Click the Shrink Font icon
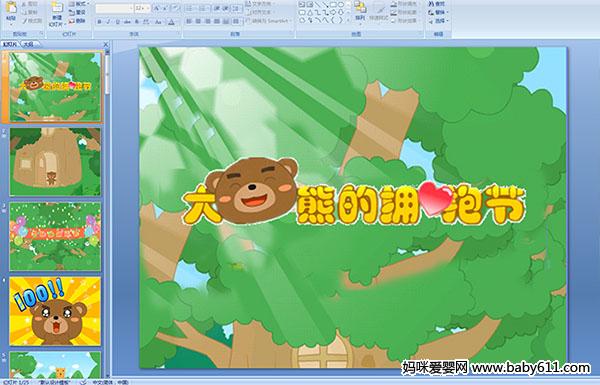The width and height of the screenshot is (600, 385). pos(166,8)
